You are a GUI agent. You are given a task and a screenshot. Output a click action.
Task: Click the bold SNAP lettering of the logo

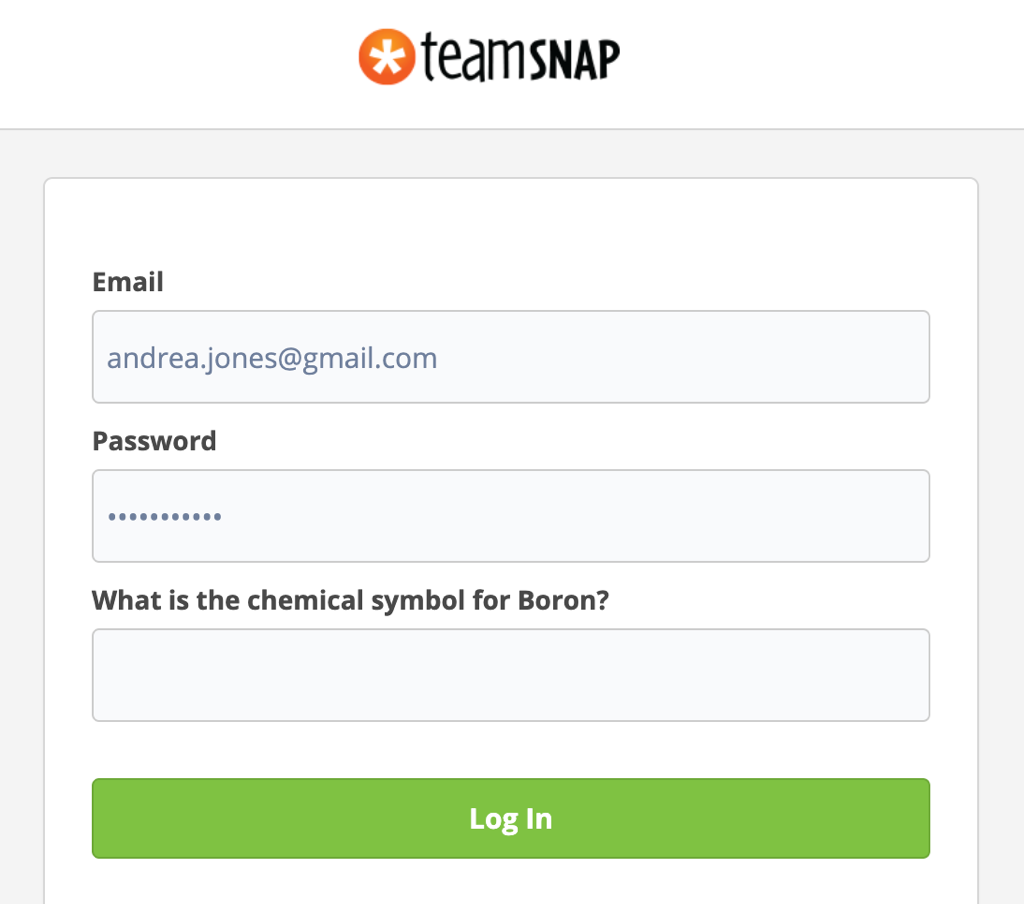[574, 59]
